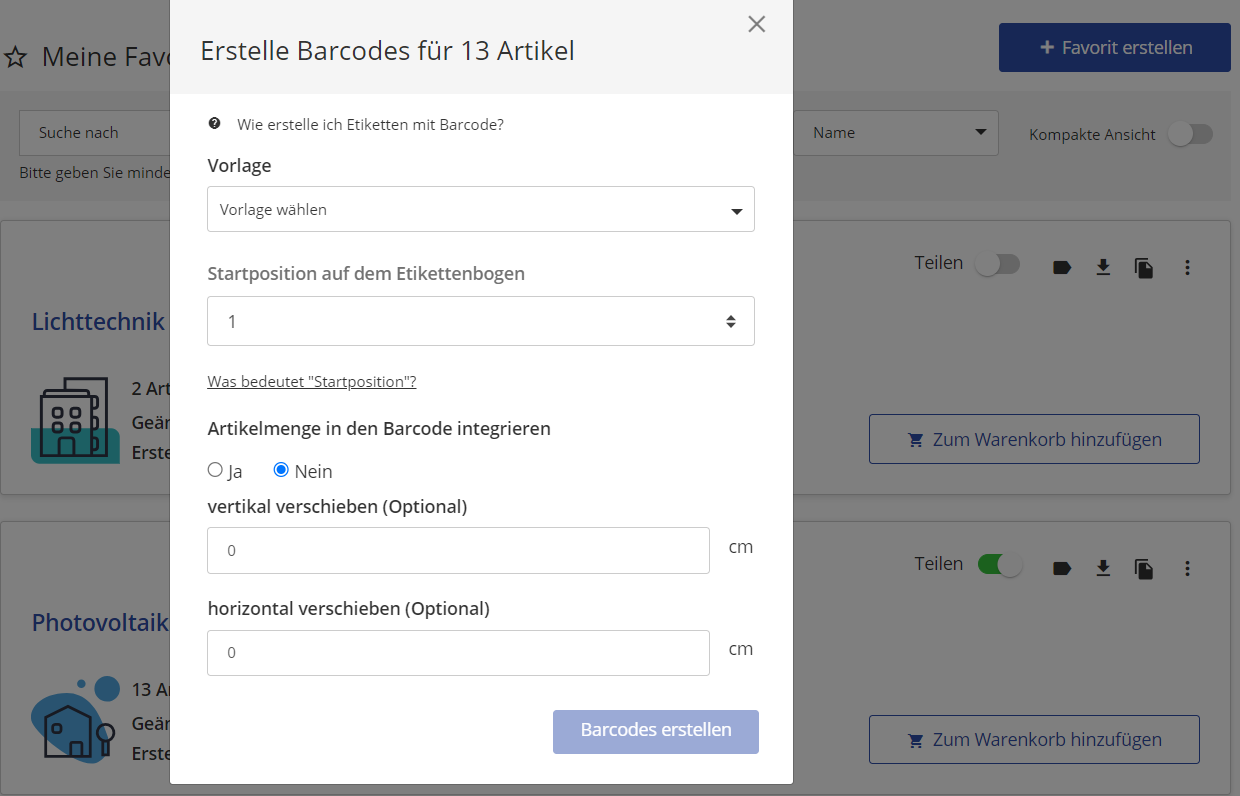Duplicate the Lichttechnik favorite list
This screenshot has width=1240, height=796.
click(x=1144, y=267)
